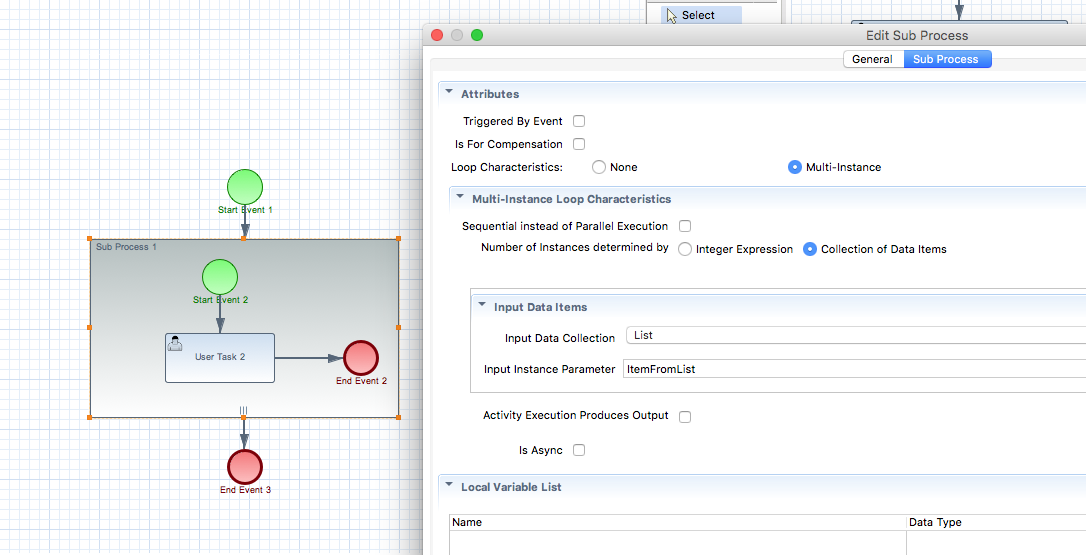Click Input Instance Parameter field
The height and width of the screenshot is (555, 1086).
point(855,369)
